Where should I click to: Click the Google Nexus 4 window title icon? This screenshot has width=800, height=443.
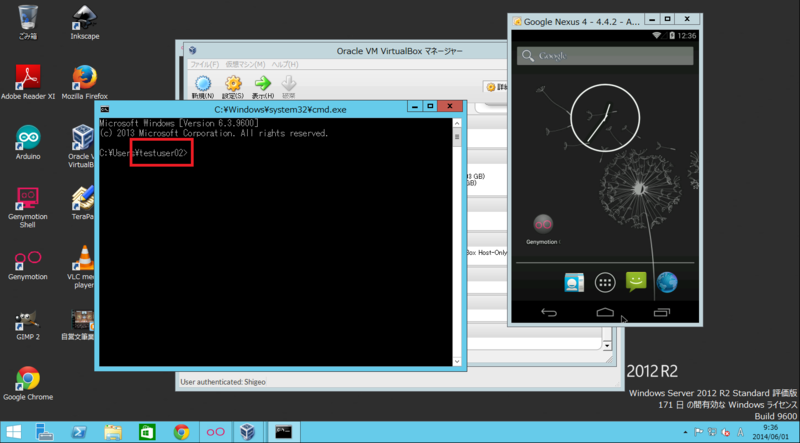[x=518, y=21]
